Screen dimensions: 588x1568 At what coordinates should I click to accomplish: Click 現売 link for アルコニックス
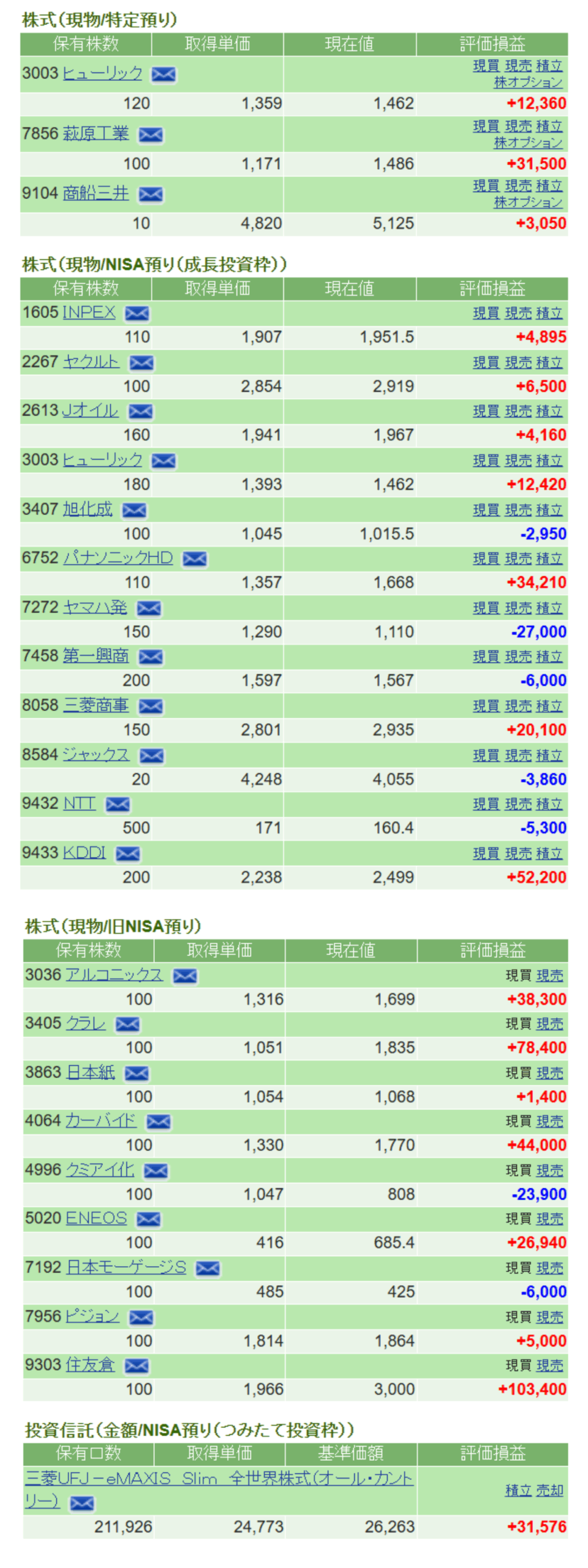point(549,976)
